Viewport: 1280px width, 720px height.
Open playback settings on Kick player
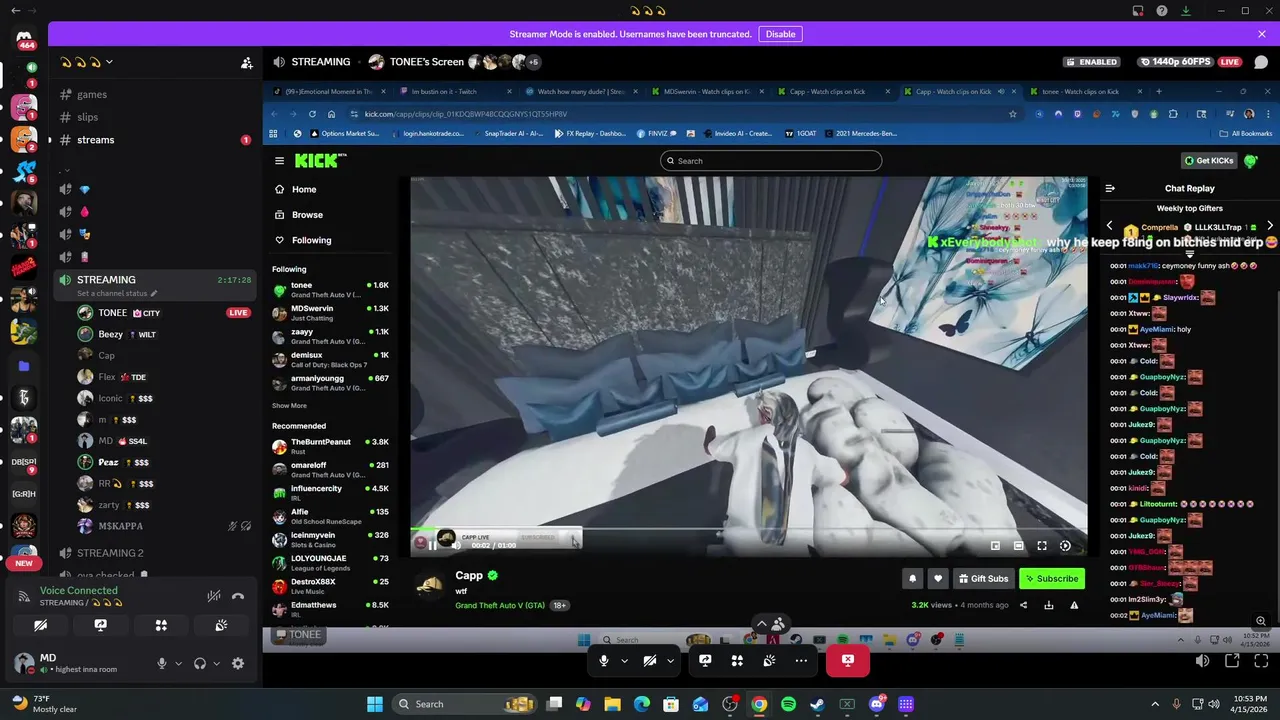(1065, 545)
